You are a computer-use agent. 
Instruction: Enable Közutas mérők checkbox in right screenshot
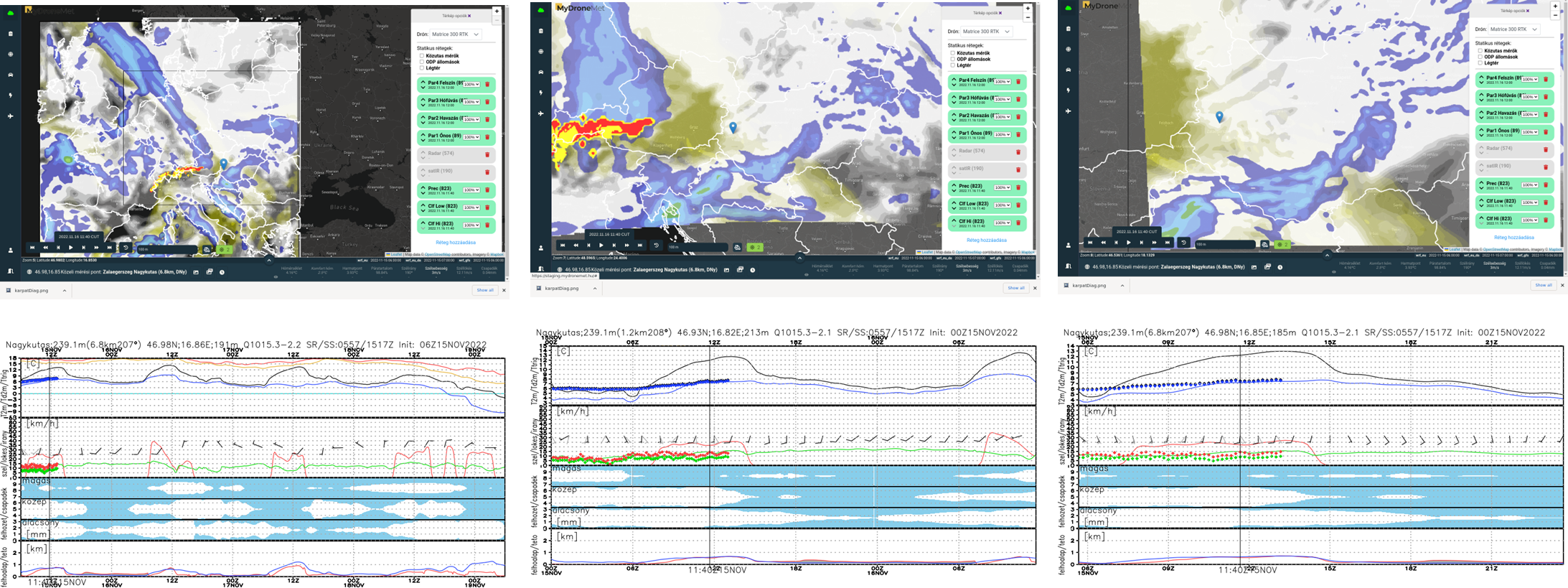[x=1480, y=51]
